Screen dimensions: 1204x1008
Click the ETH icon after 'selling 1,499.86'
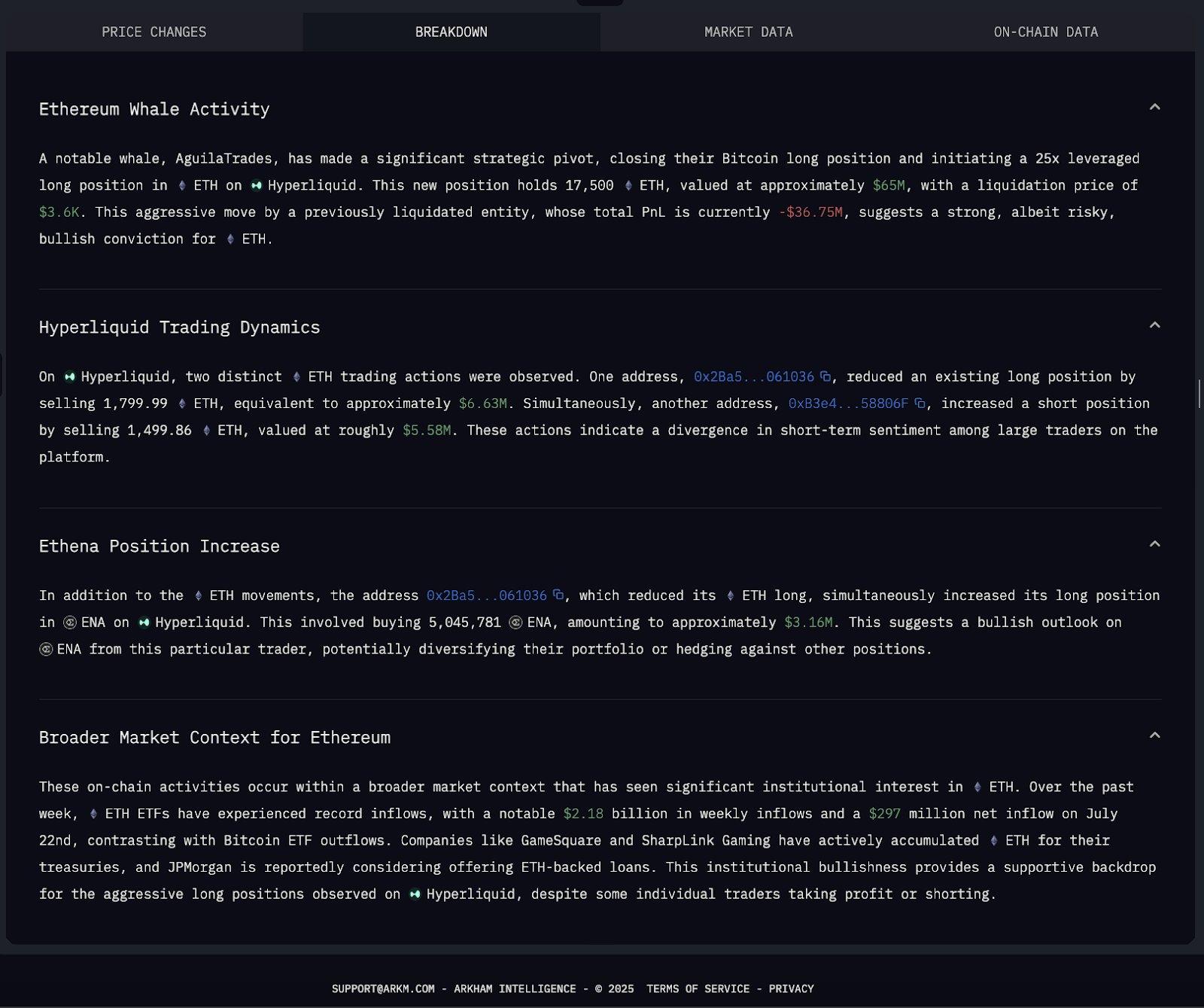pyautogui.click(x=206, y=431)
